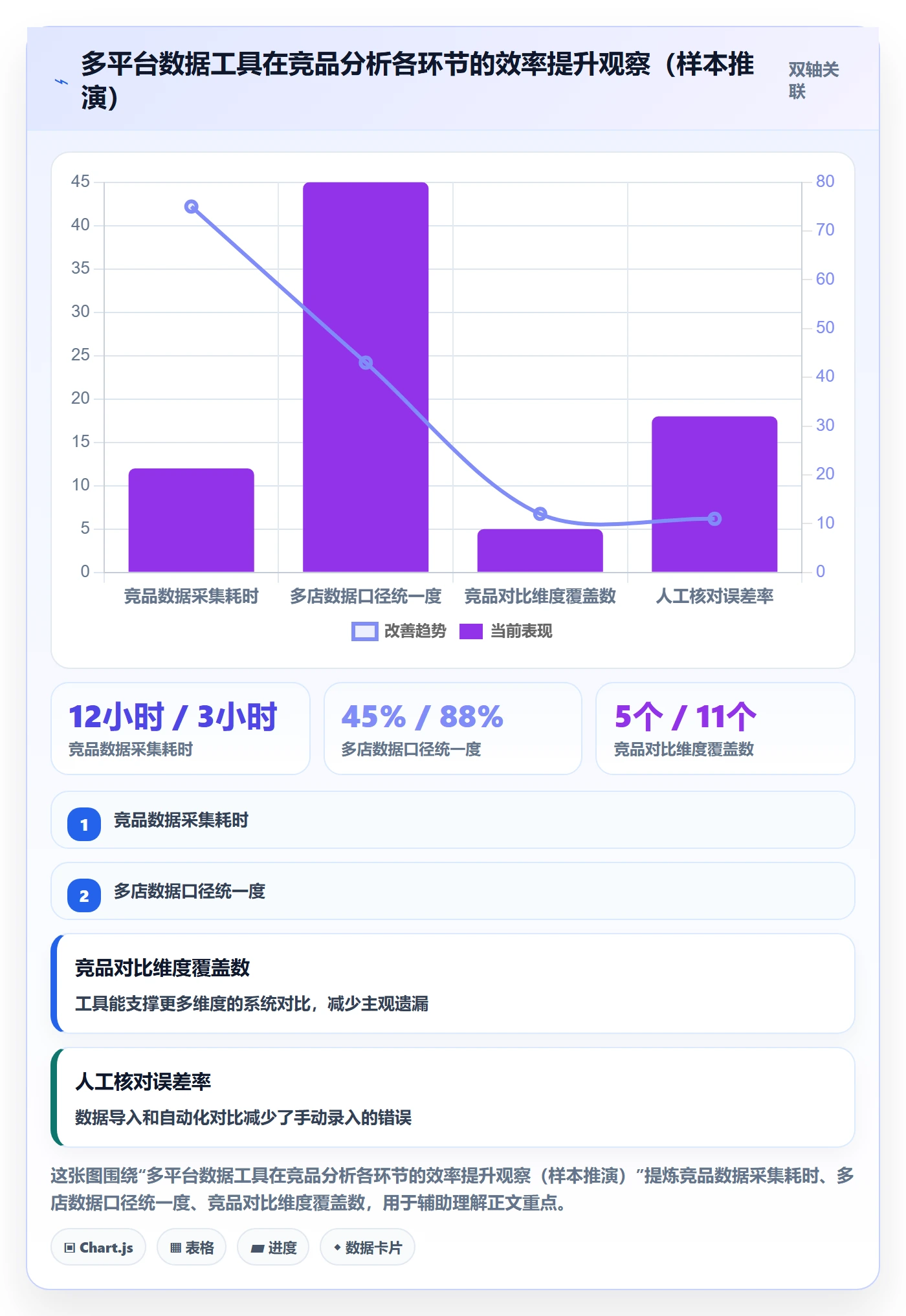Click the 表格 tag chip
The width and height of the screenshot is (906, 1316).
[x=192, y=1247]
